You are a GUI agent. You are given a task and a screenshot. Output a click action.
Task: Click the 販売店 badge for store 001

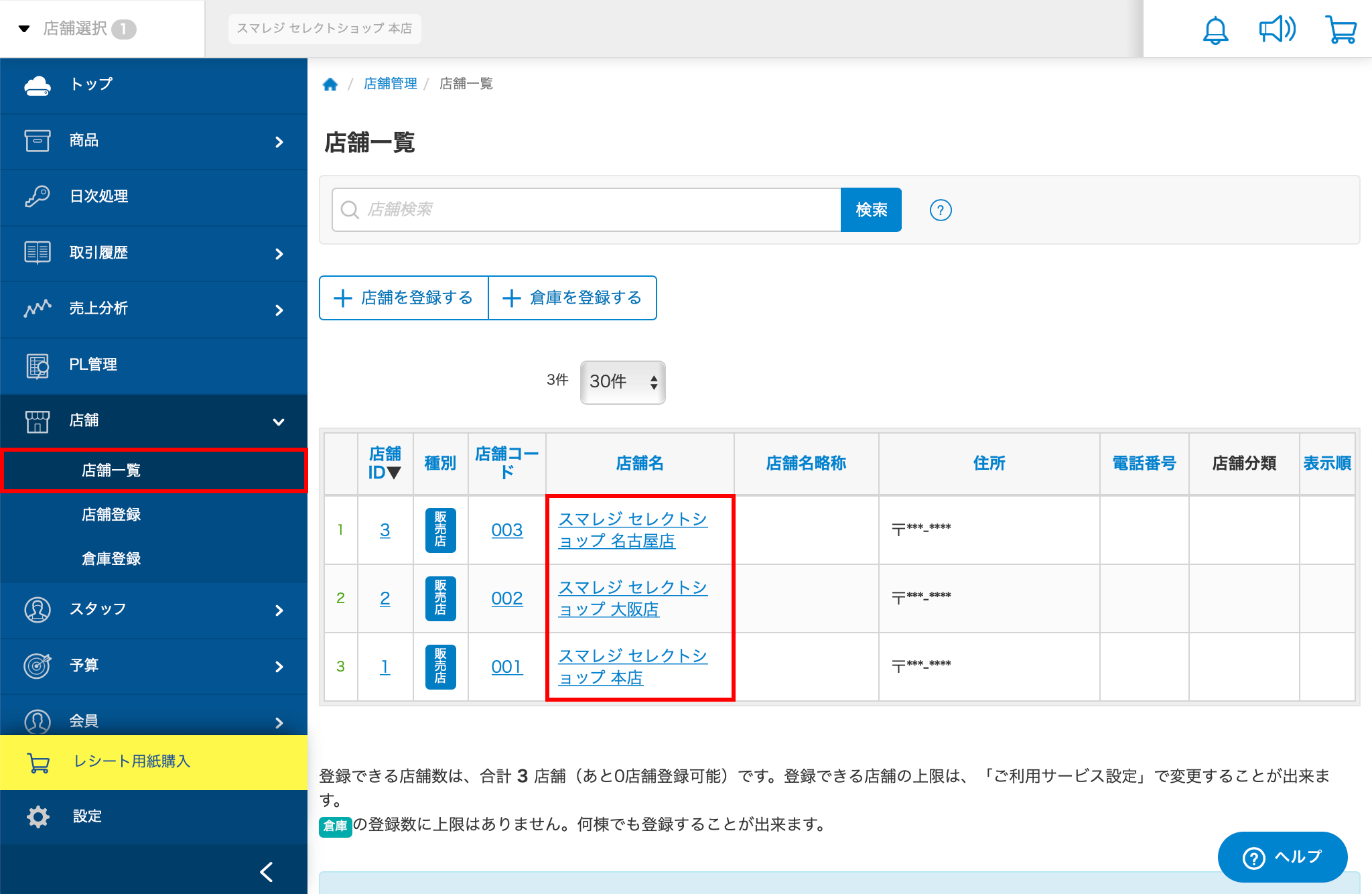pyautogui.click(x=440, y=667)
